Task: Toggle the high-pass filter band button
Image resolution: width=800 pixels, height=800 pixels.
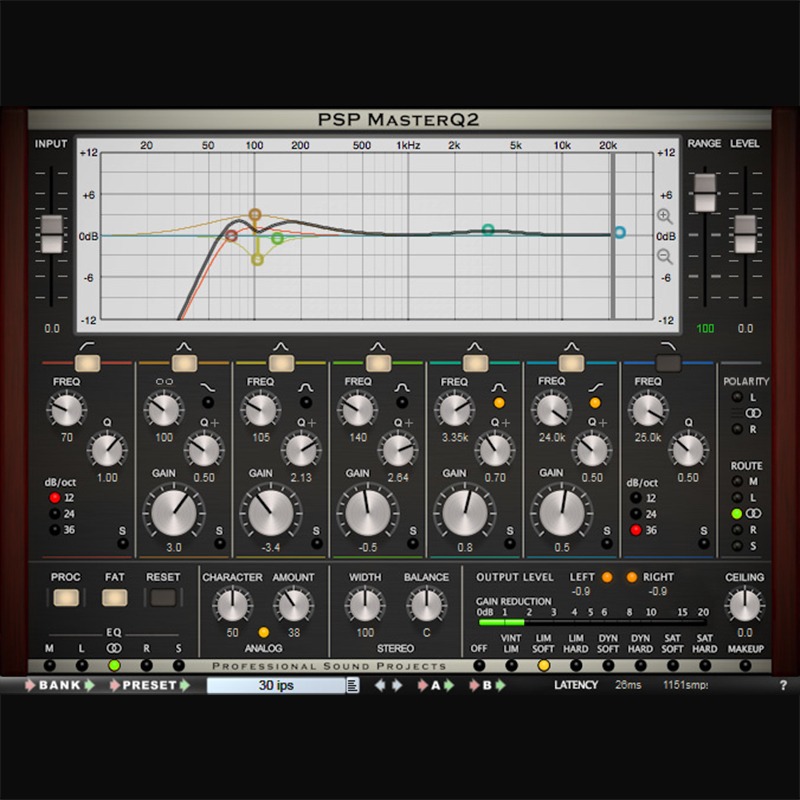Action: click(87, 363)
